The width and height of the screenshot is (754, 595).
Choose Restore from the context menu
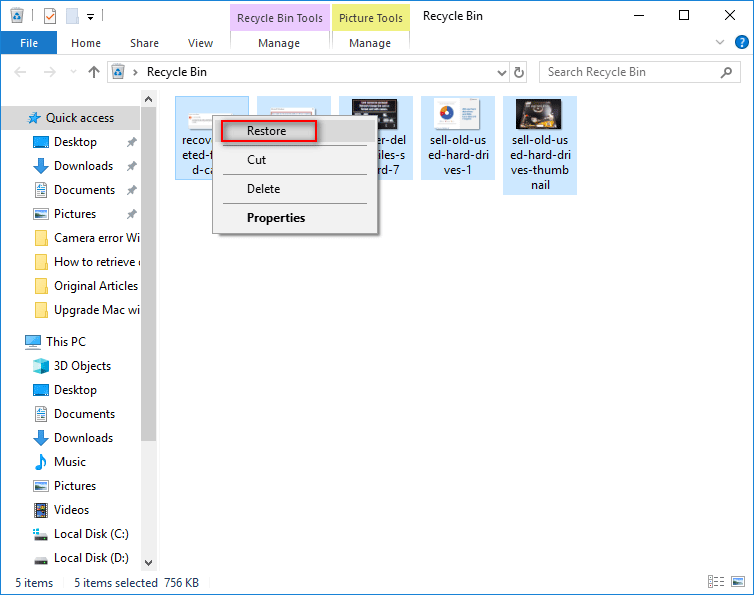tap(295, 131)
